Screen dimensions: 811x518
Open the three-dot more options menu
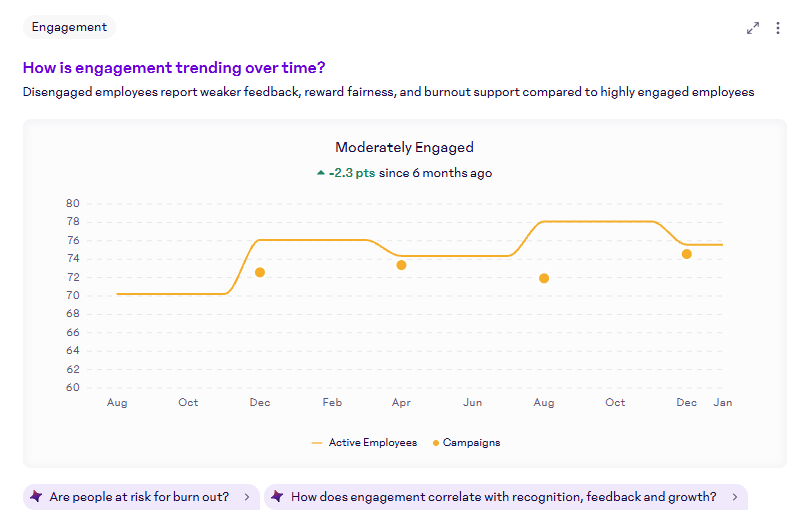click(778, 28)
